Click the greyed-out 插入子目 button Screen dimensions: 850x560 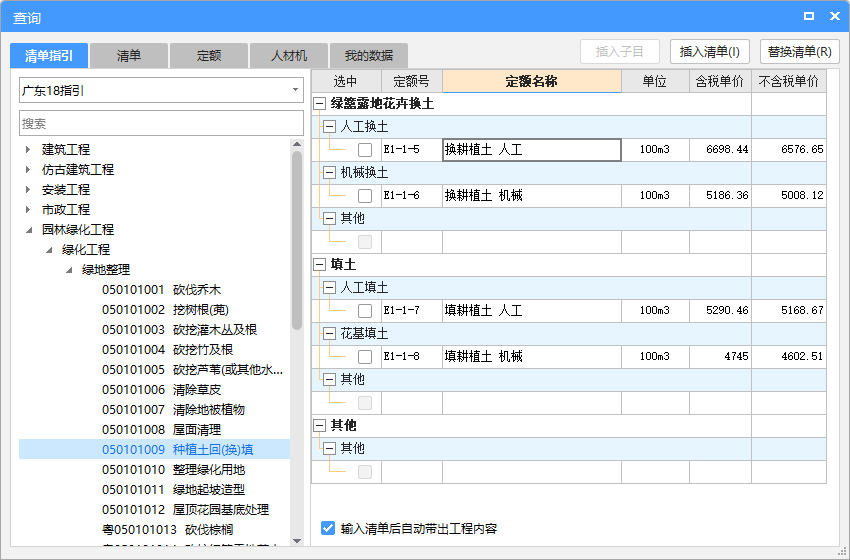[620, 52]
